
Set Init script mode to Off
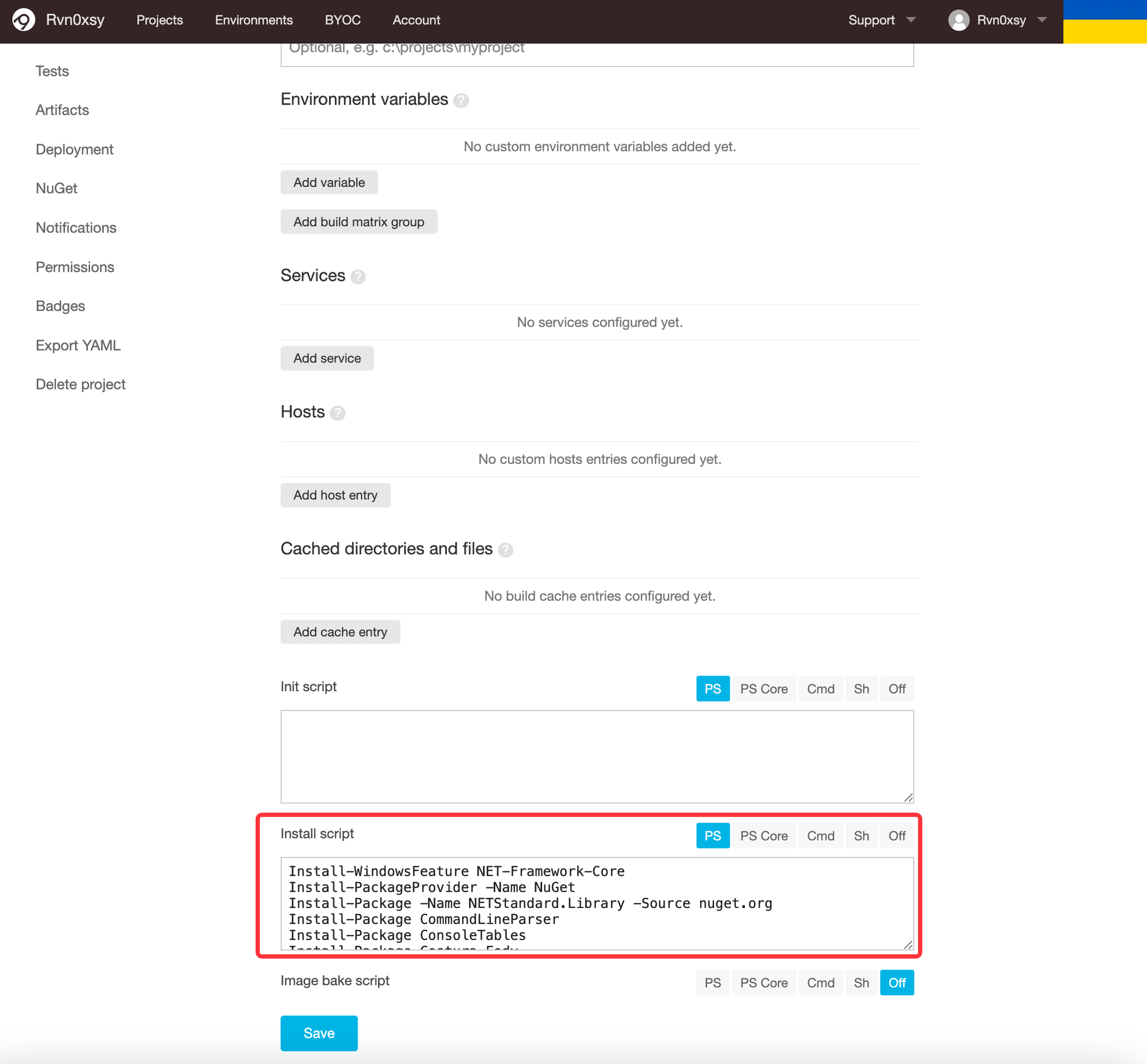point(896,689)
